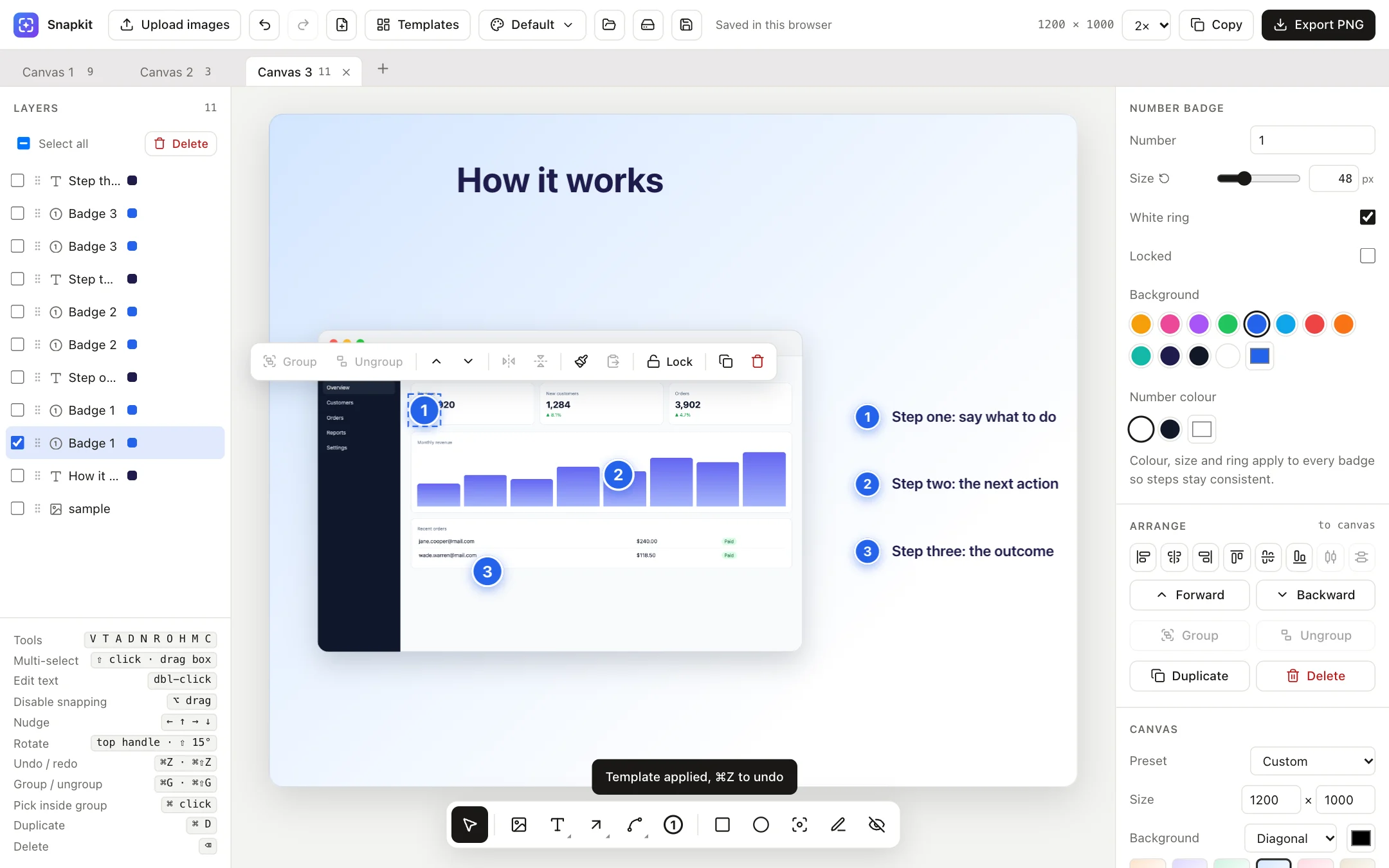
Task: Select the image tool in bottom toolbar
Action: [518, 824]
